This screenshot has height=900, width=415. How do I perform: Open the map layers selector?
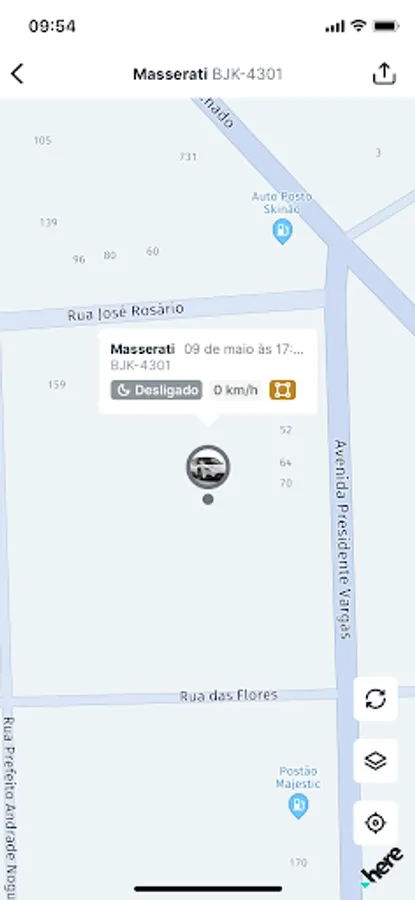375,761
